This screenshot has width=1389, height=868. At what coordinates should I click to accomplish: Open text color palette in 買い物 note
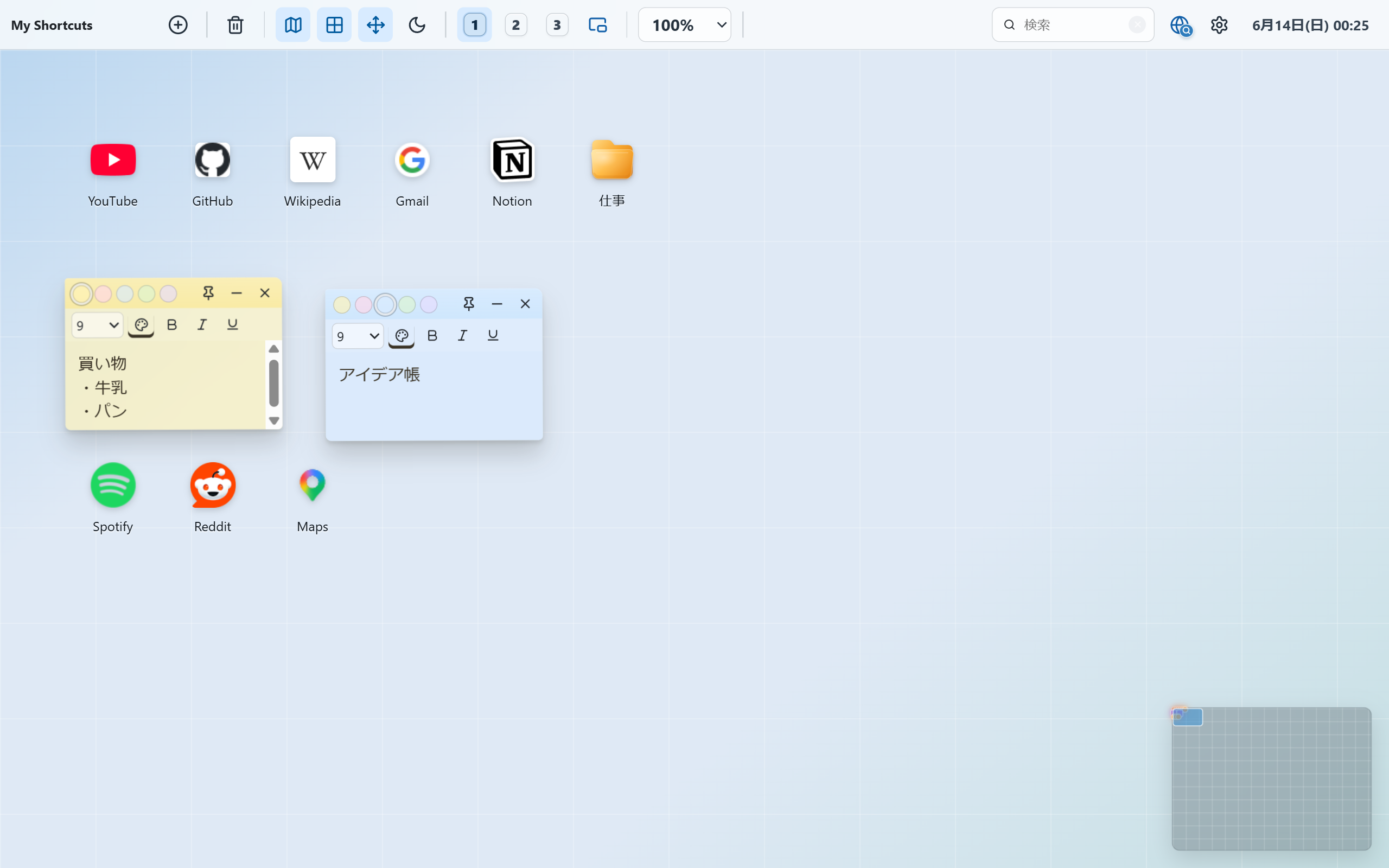tap(141, 325)
